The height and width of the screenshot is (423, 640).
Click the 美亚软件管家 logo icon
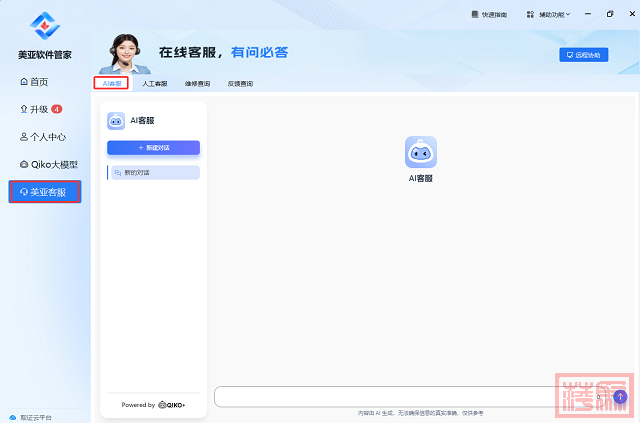(x=45, y=26)
